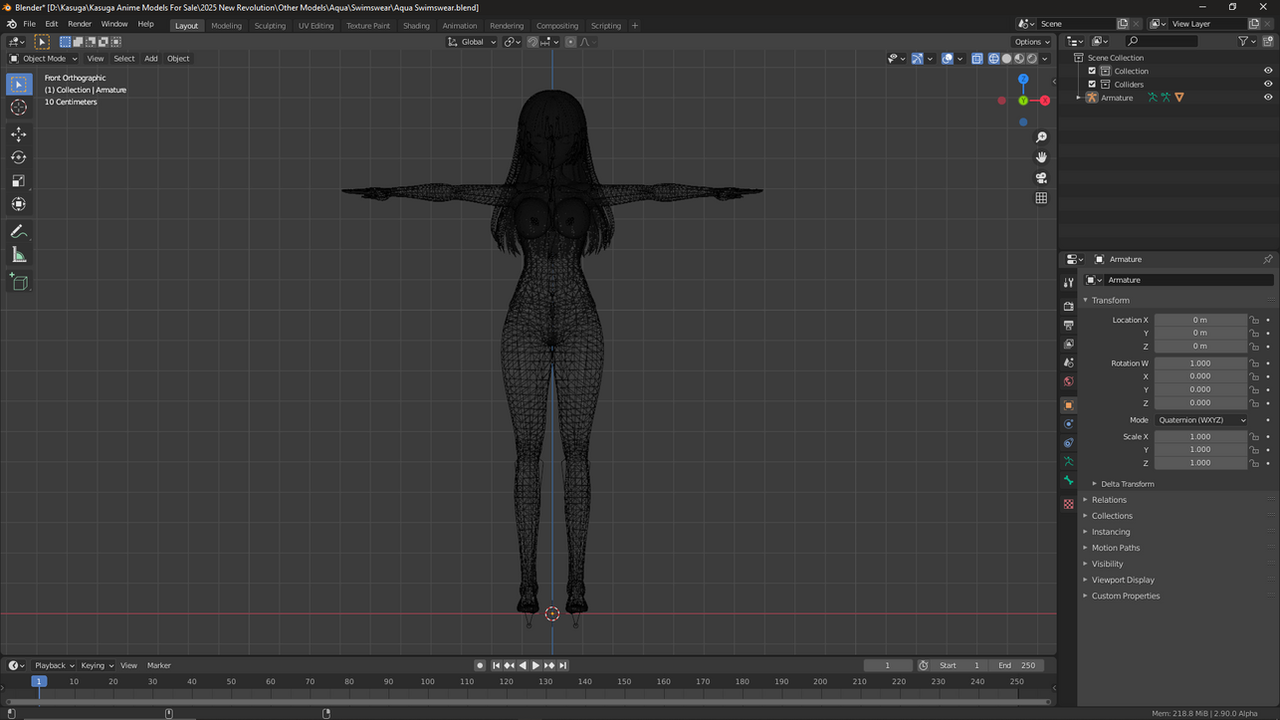The width and height of the screenshot is (1280, 720).
Task: Open the Tool properties tab
Action: [1068, 283]
